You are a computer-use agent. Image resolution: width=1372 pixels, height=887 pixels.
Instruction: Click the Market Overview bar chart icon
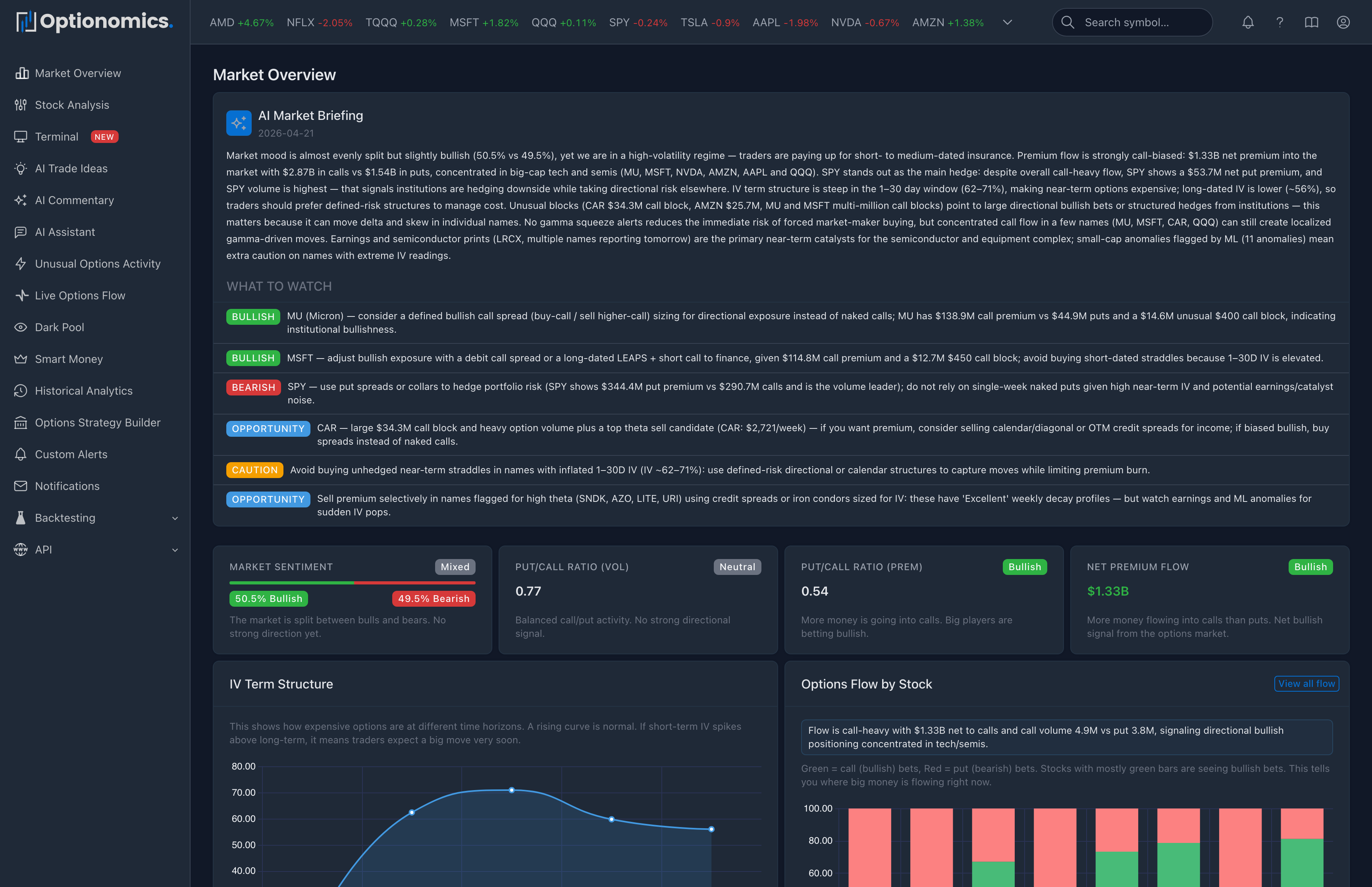(21, 73)
